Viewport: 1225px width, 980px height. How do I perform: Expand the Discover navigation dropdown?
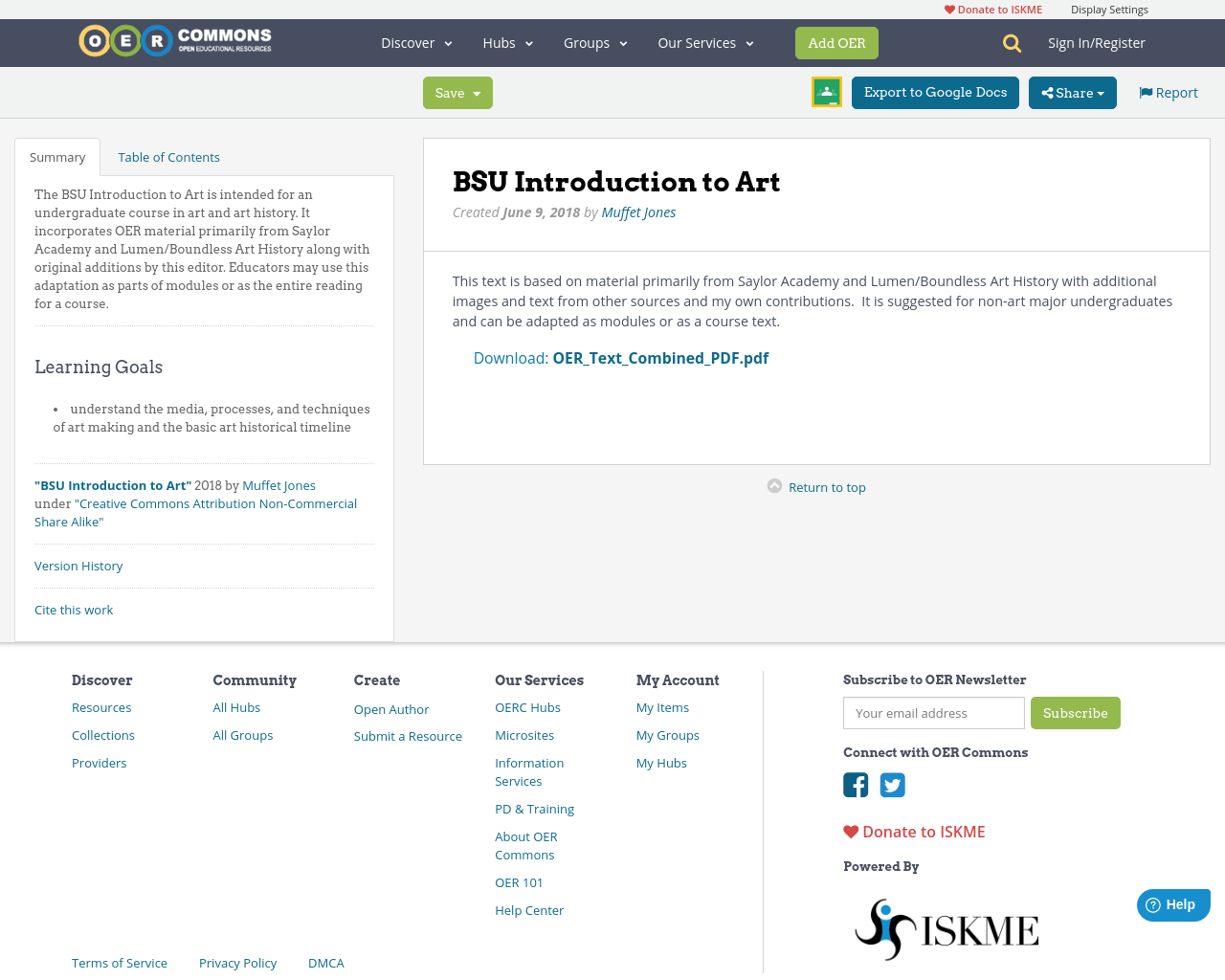tap(414, 42)
